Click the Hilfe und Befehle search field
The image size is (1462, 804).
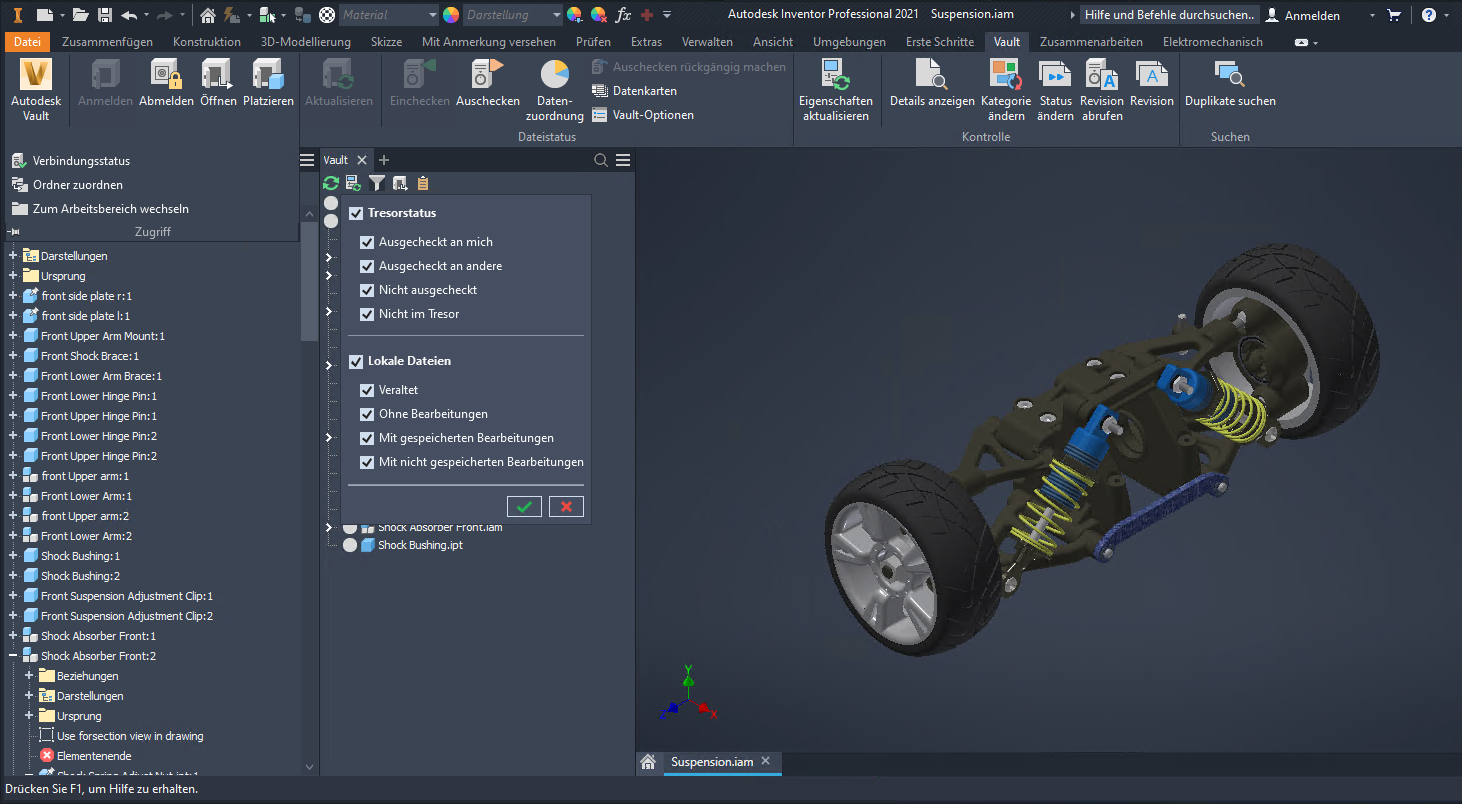(1170, 15)
